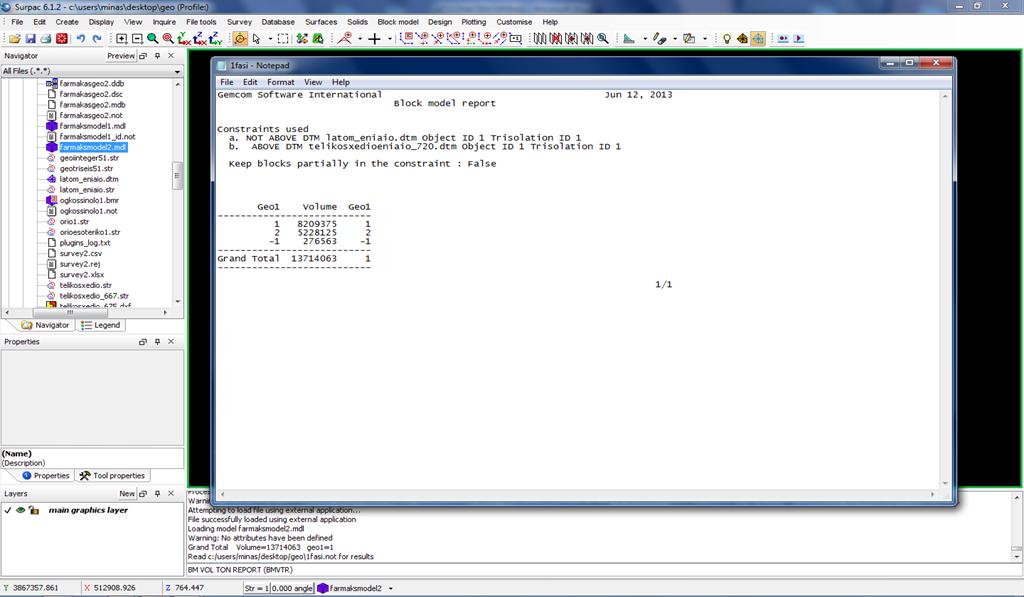Click the New layer button
The height and width of the screenshot is (597, 1024).
point(127,494)
